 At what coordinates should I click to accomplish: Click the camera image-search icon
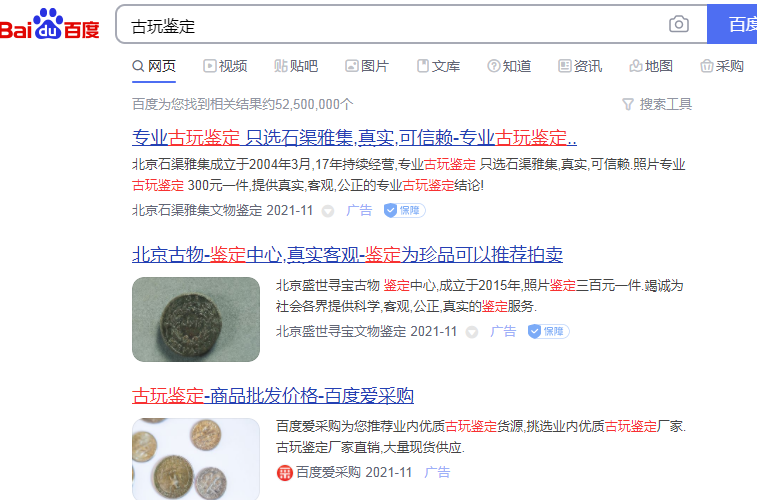[678, 24]
